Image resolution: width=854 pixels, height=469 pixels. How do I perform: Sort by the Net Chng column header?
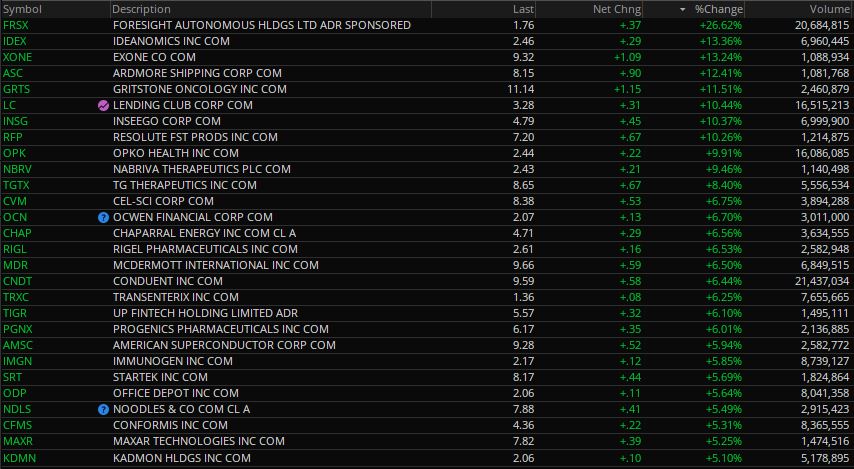pos(617,9)
